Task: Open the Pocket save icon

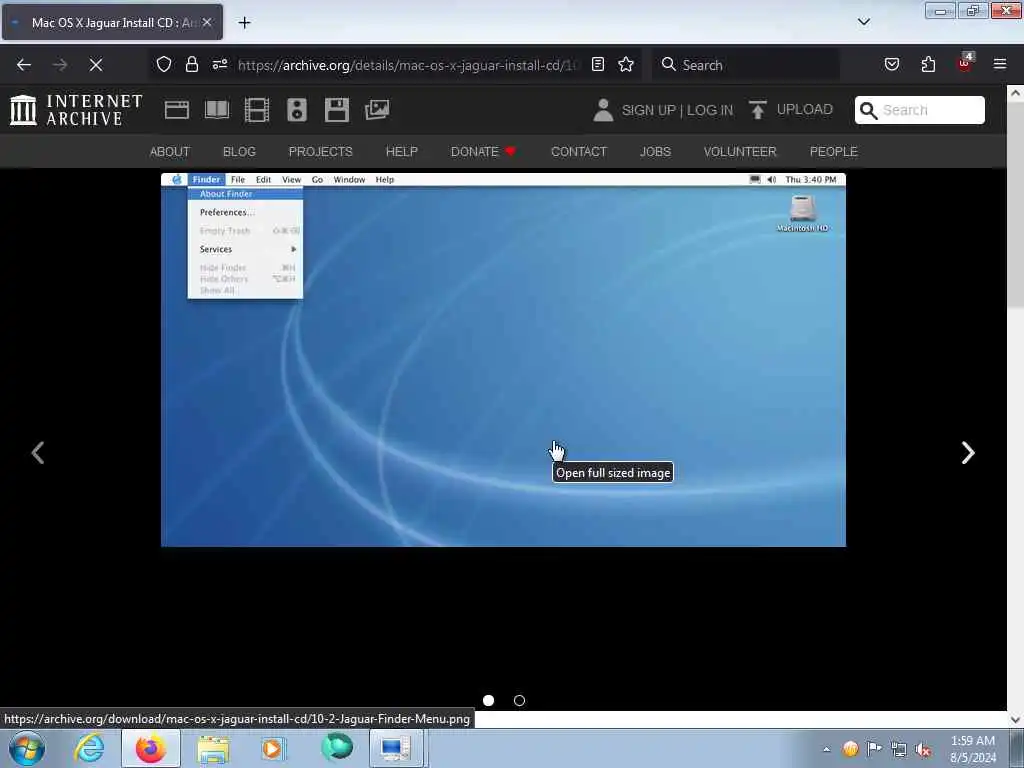Action: tap(892, 64)
